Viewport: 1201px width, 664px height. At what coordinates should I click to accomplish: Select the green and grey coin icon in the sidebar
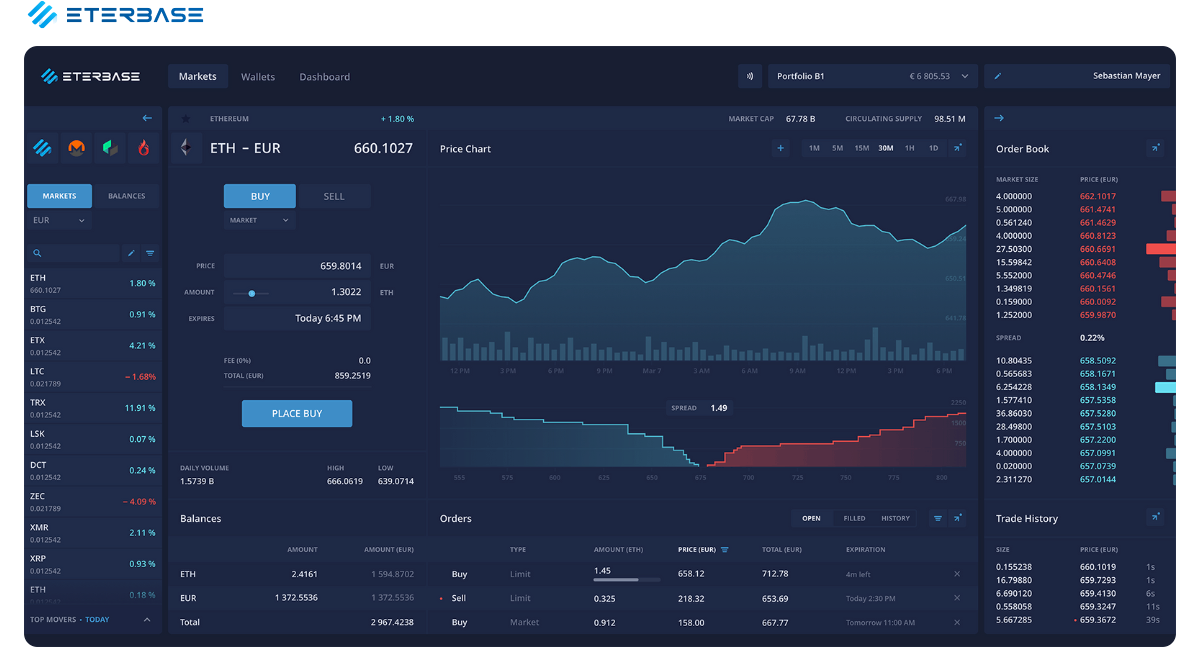111,148
